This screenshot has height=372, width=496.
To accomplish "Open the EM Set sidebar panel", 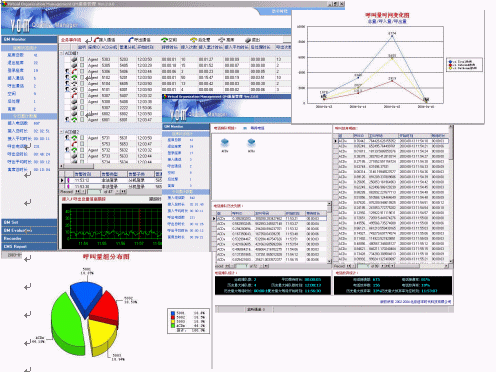I will pyautogui.click(x=29, y=222).
